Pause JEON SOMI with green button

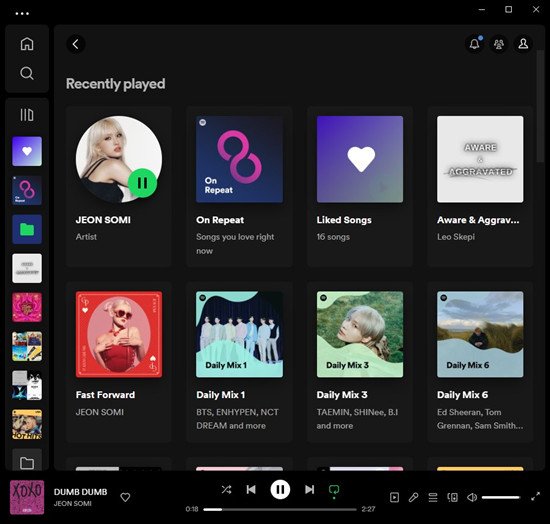click(x=142, y=183)
